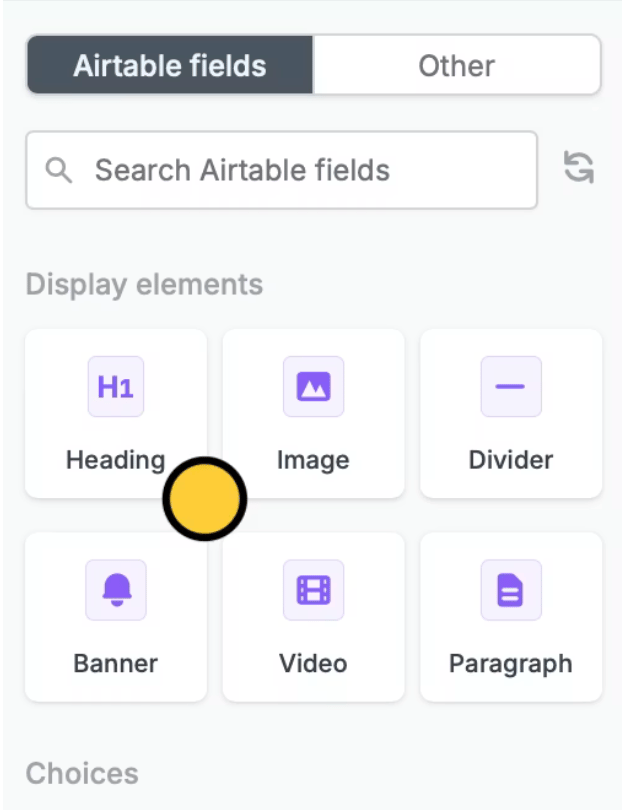622x810 pixels.
Task: Select the H1 Heading icon
Action: pos(116,386)
